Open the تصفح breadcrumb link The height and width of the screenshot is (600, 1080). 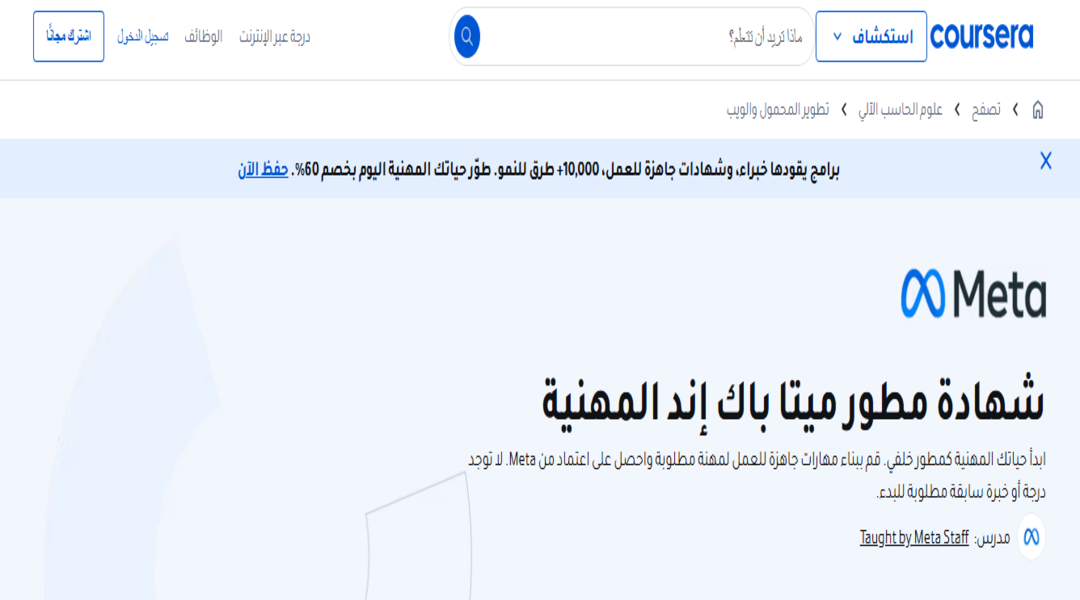[986, 110]
